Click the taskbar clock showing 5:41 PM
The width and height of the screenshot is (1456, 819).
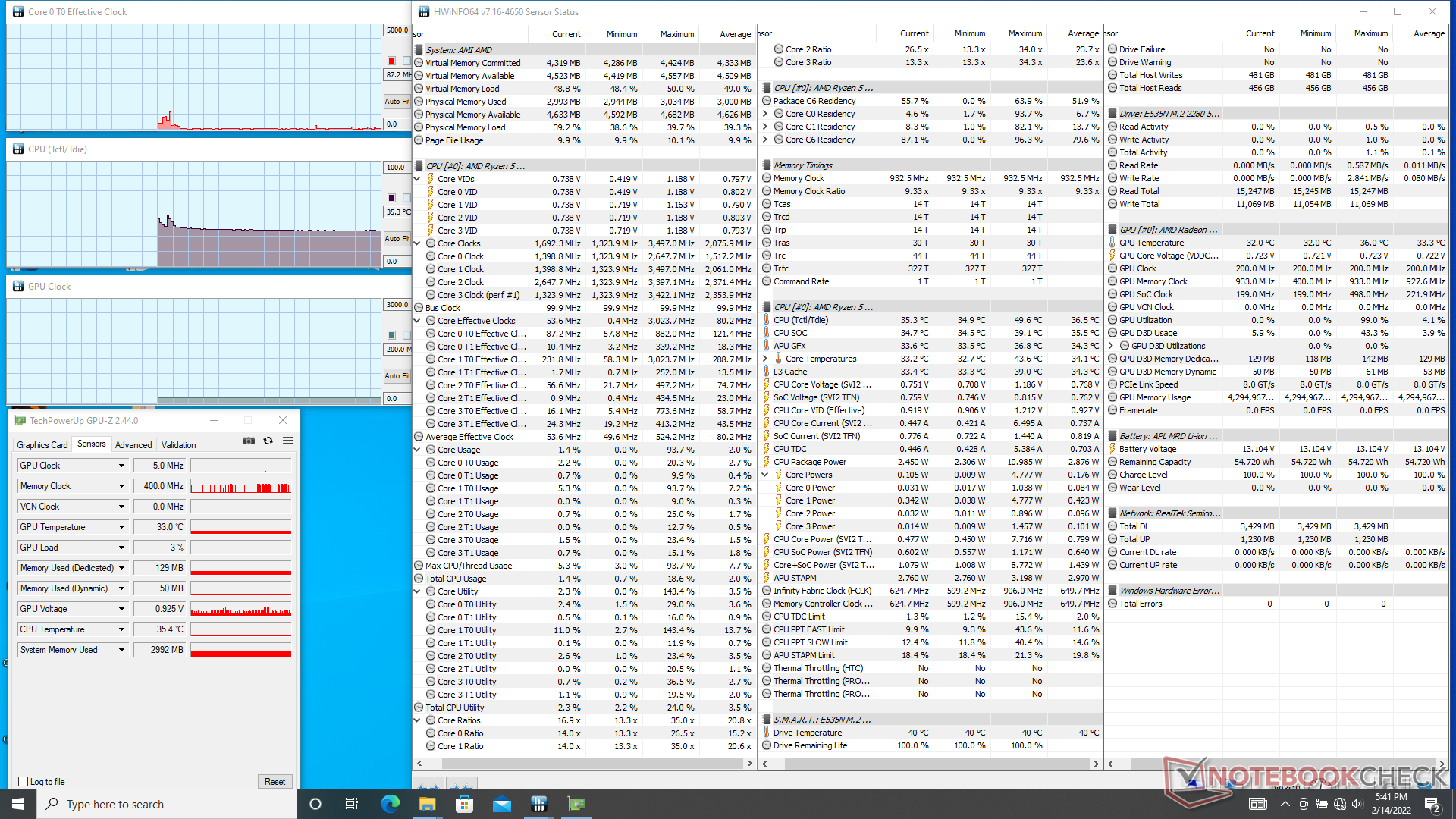pyautogui.click(x=1391, y=804)
